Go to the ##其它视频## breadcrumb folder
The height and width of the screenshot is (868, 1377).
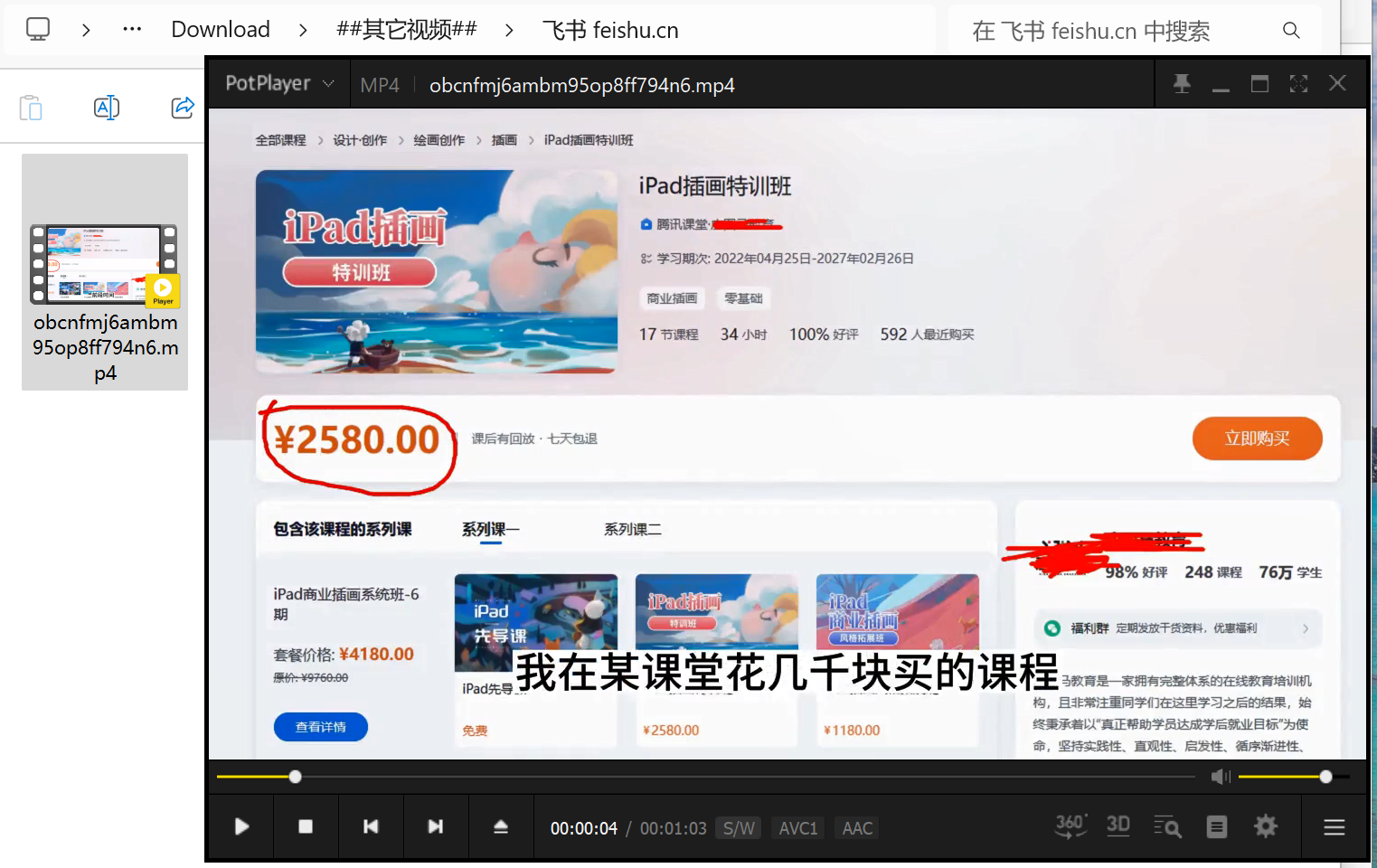[x=407, y=30]
